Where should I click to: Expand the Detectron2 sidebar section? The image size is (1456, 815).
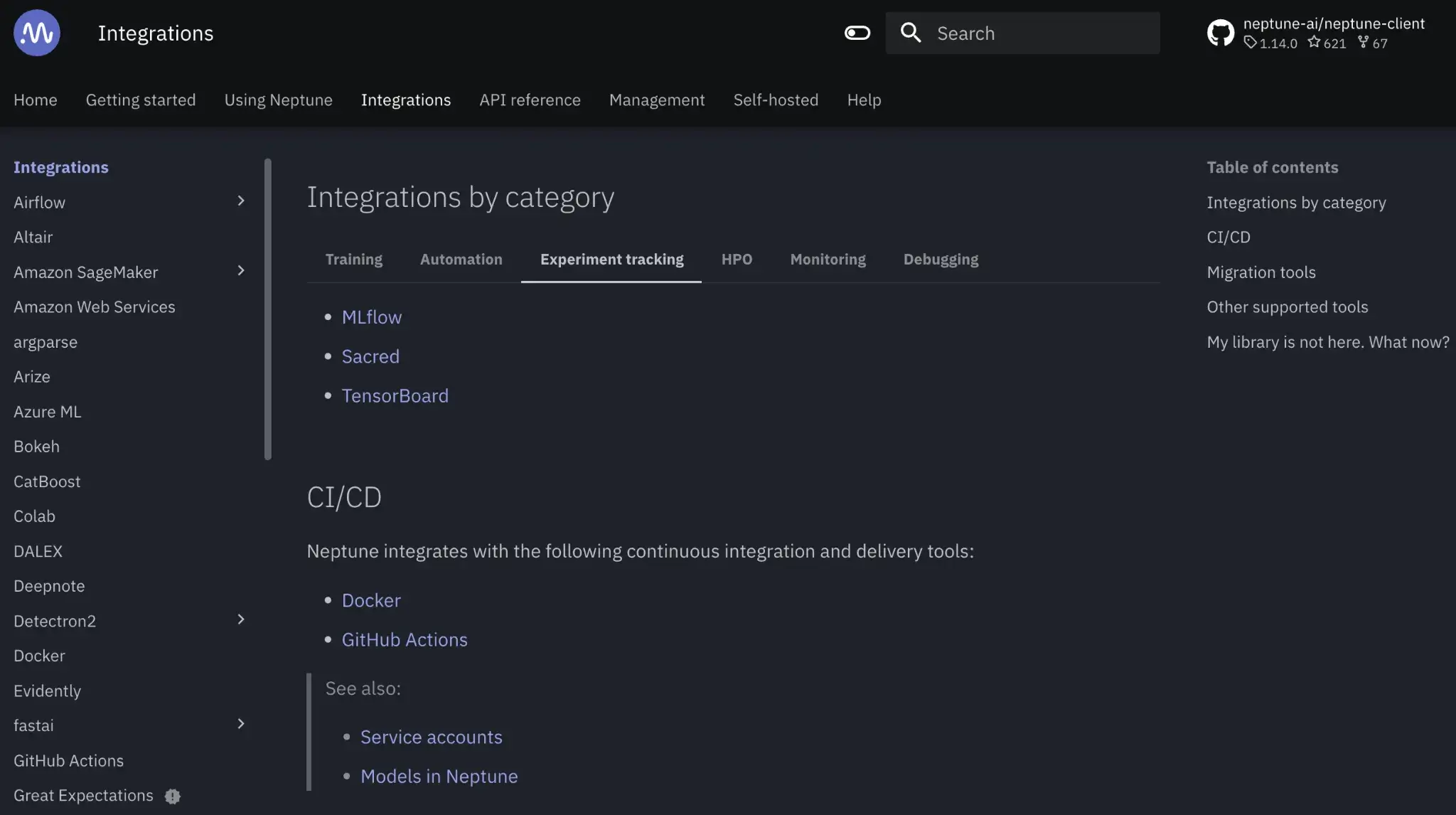[240, 620]
